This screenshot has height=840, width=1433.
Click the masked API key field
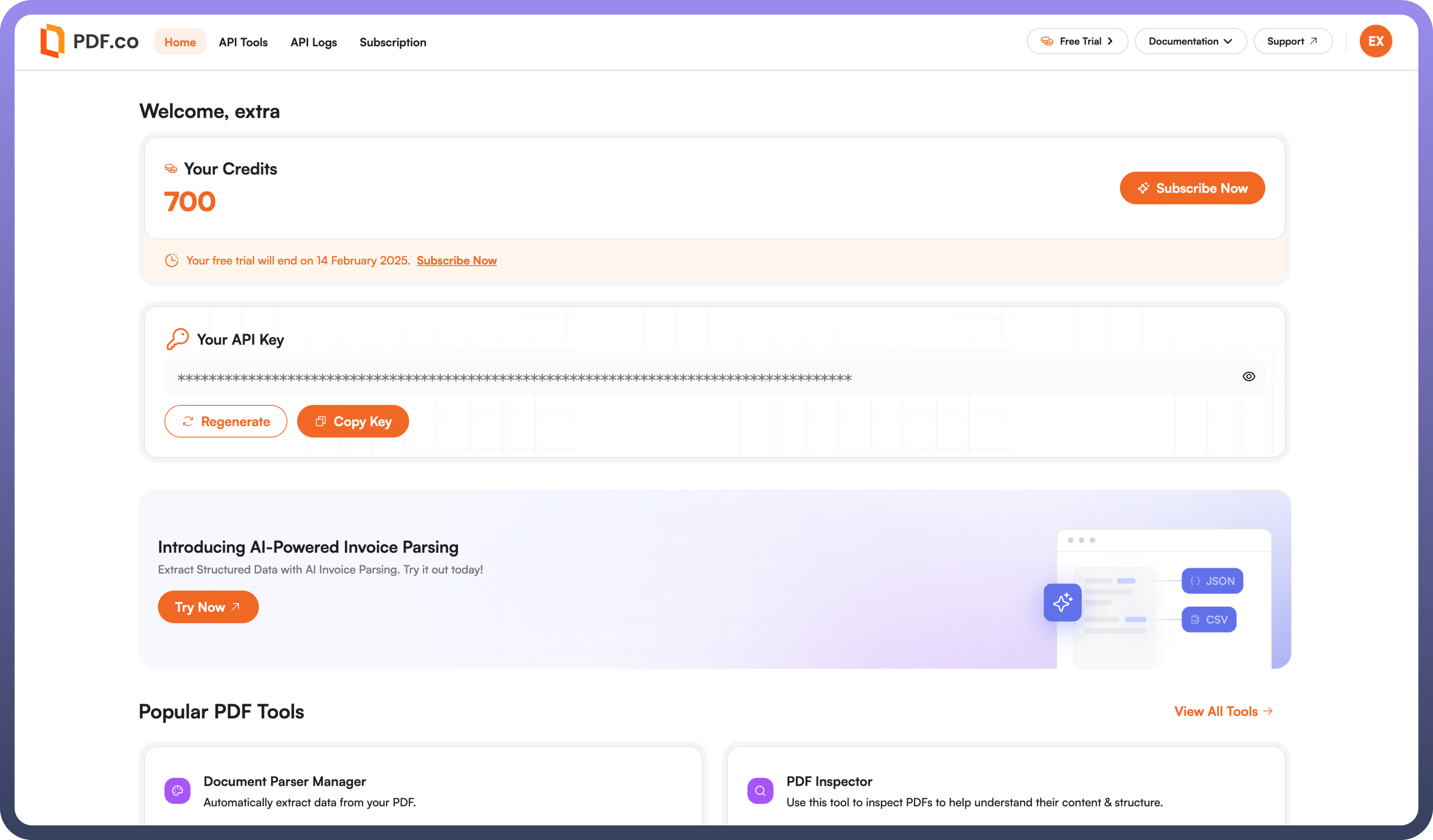click(683, 378)
